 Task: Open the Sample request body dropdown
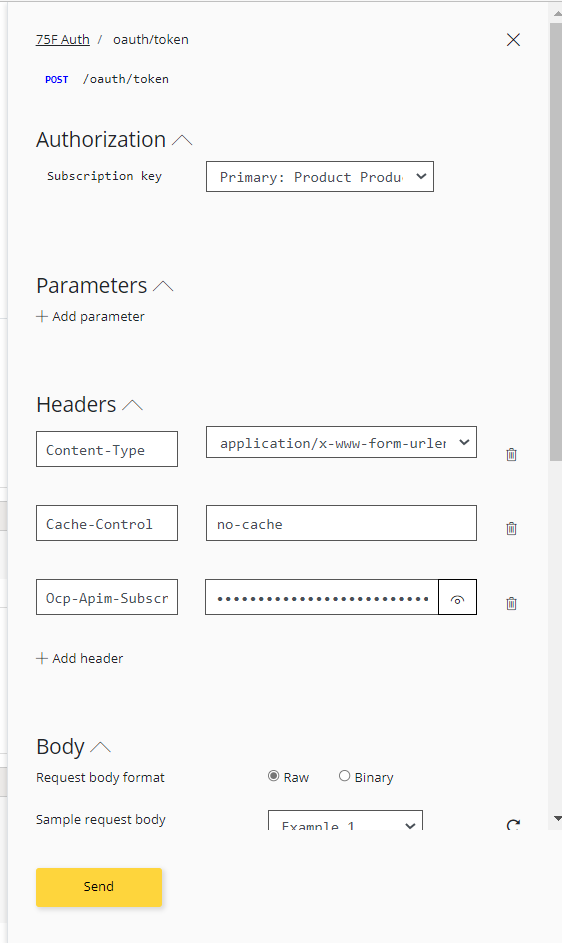345,822
